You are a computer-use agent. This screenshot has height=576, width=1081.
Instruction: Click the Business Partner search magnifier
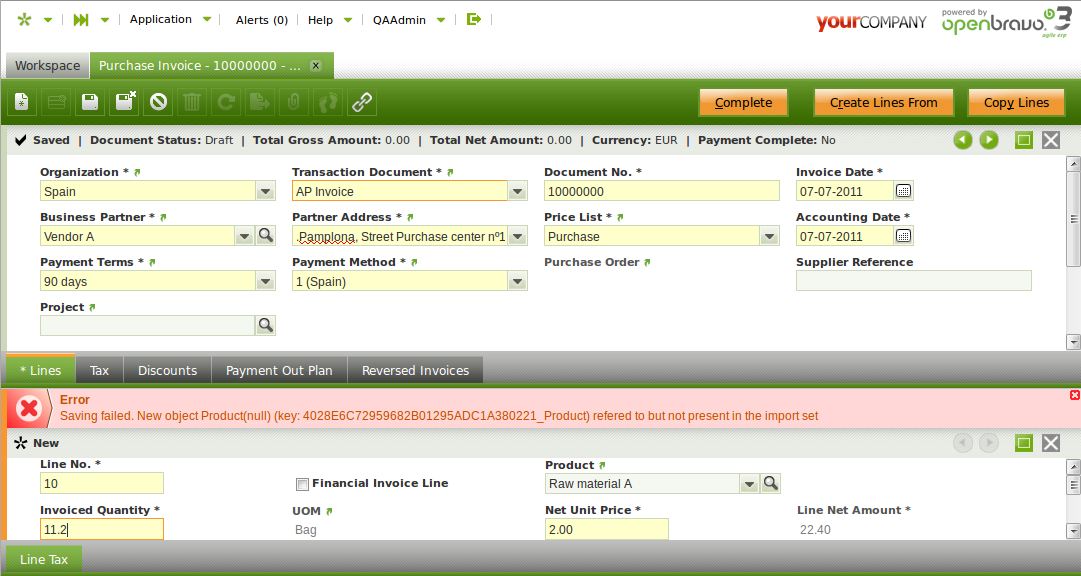(x=266, y=236)
